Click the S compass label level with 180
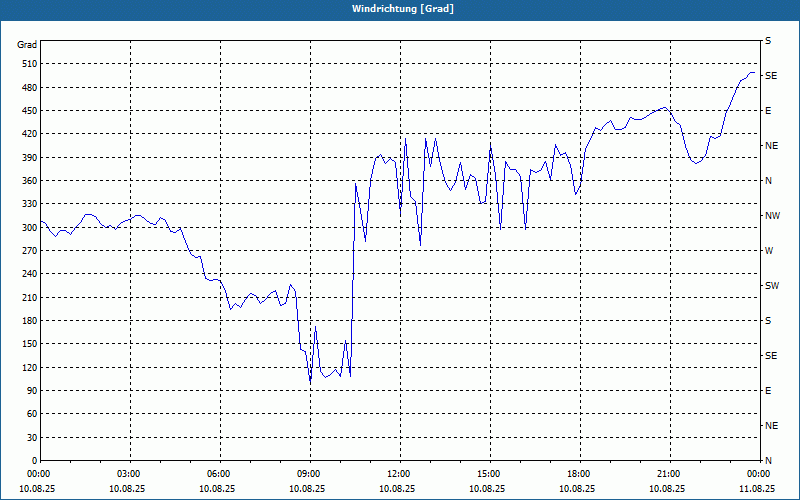 point(768,321)
